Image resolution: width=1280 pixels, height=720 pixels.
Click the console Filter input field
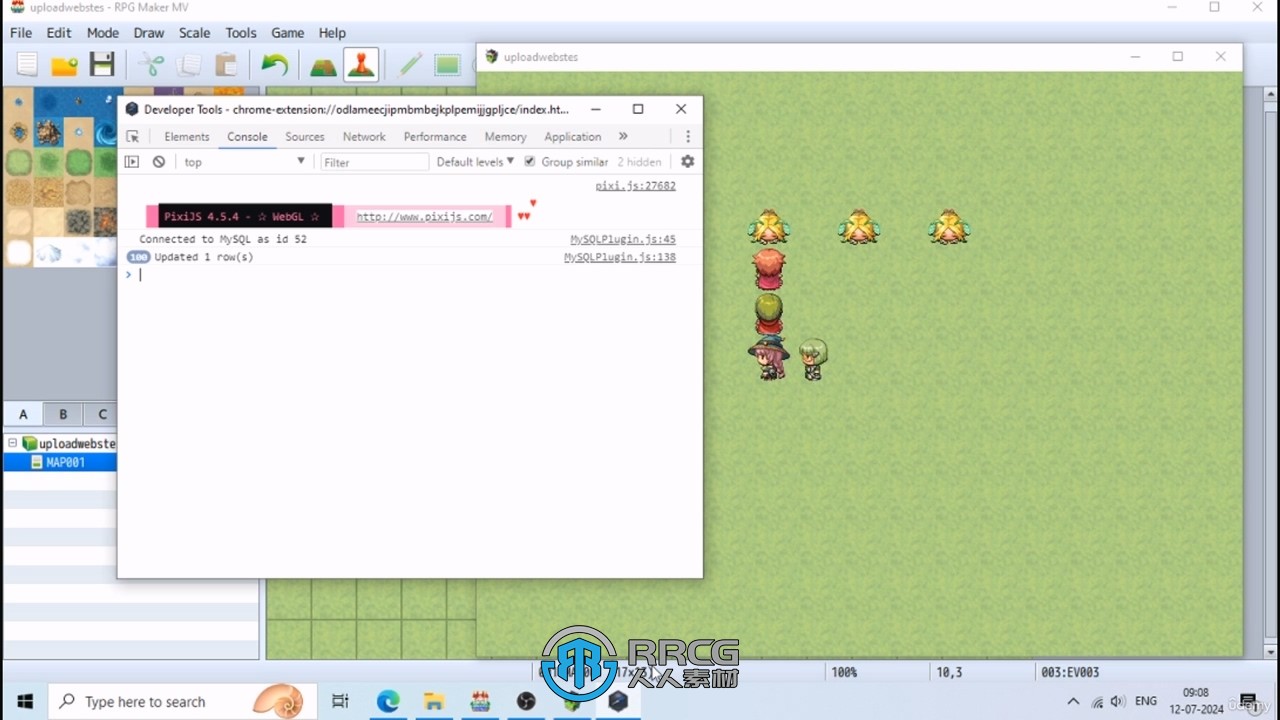point(375,162)
